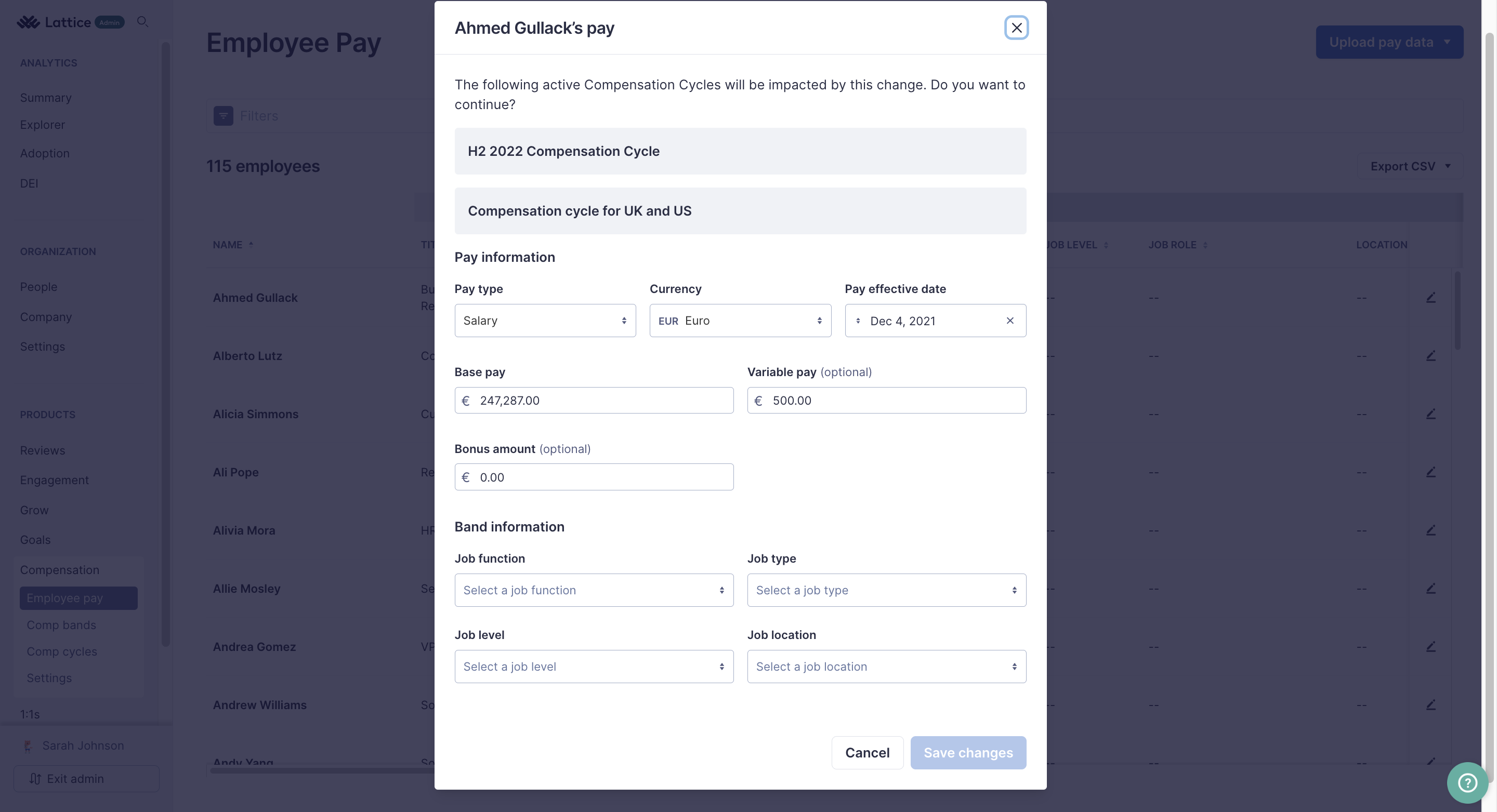
Task: Sort by Job Role column arrow
Action: [x=1205, y=245]
